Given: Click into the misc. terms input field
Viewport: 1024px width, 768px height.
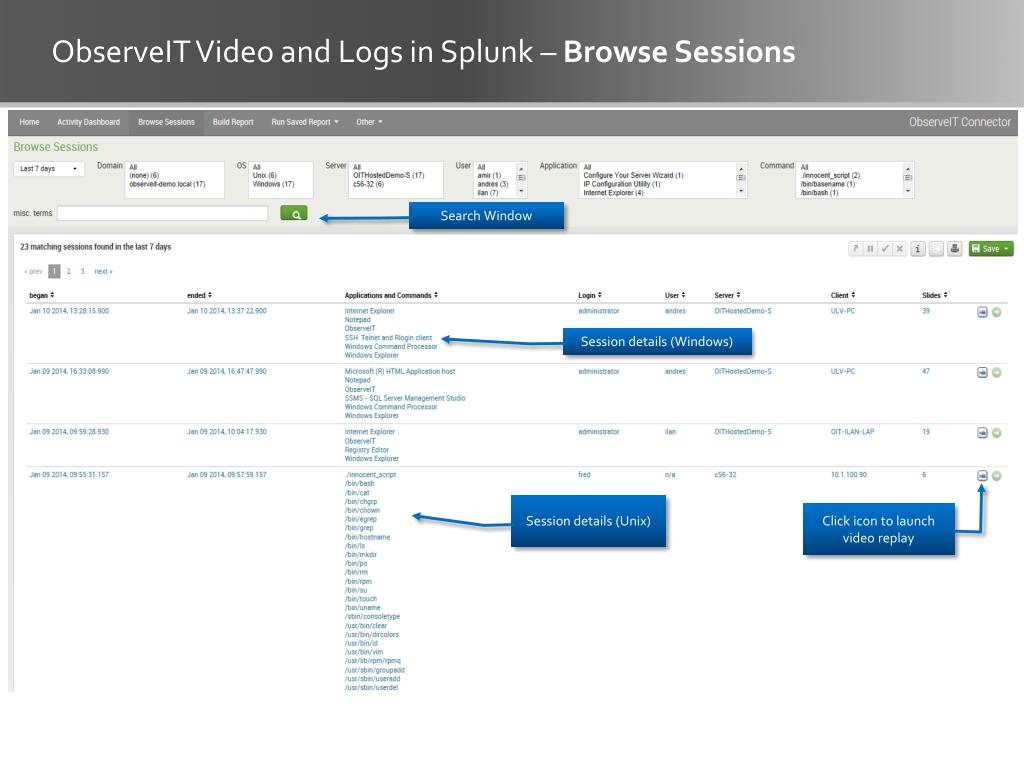Looking at the screenshot, I should (163, 214).
